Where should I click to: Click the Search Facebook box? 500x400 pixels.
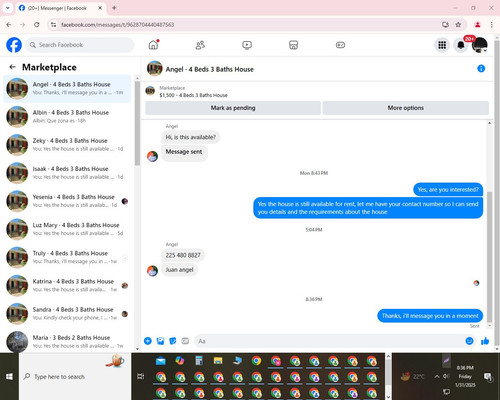coord(80,45)
